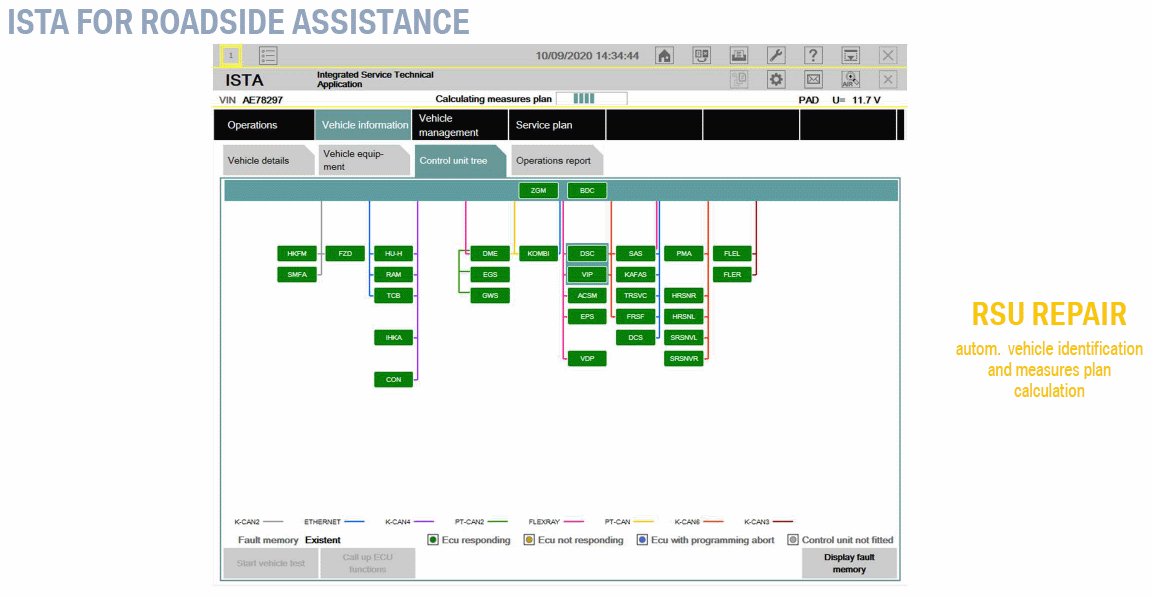The width and height of the screenshot is (1152, 596).
Task: Open the settings gear icon
Action: click(776, 79)
